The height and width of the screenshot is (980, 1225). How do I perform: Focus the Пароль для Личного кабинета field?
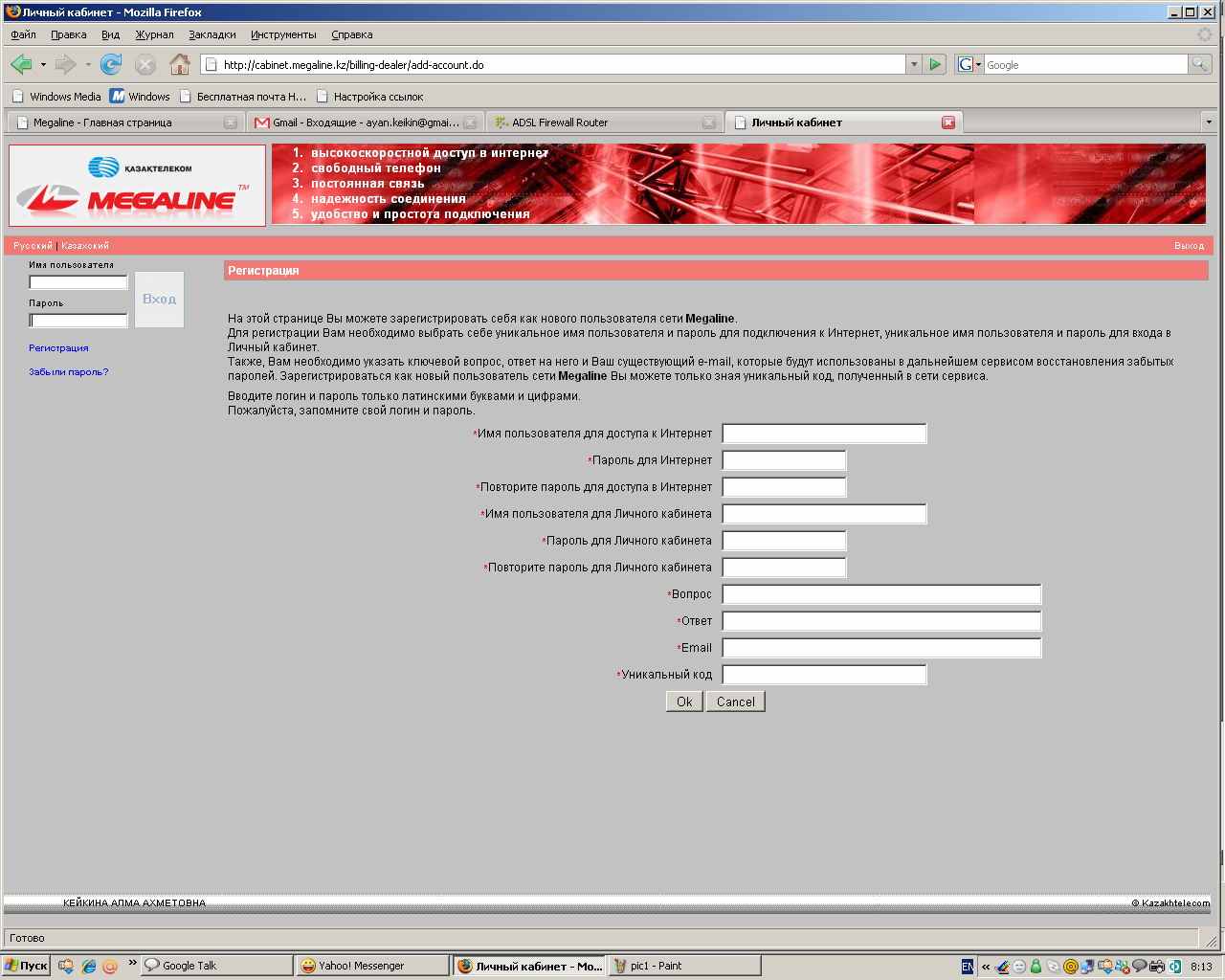point(784,541)
